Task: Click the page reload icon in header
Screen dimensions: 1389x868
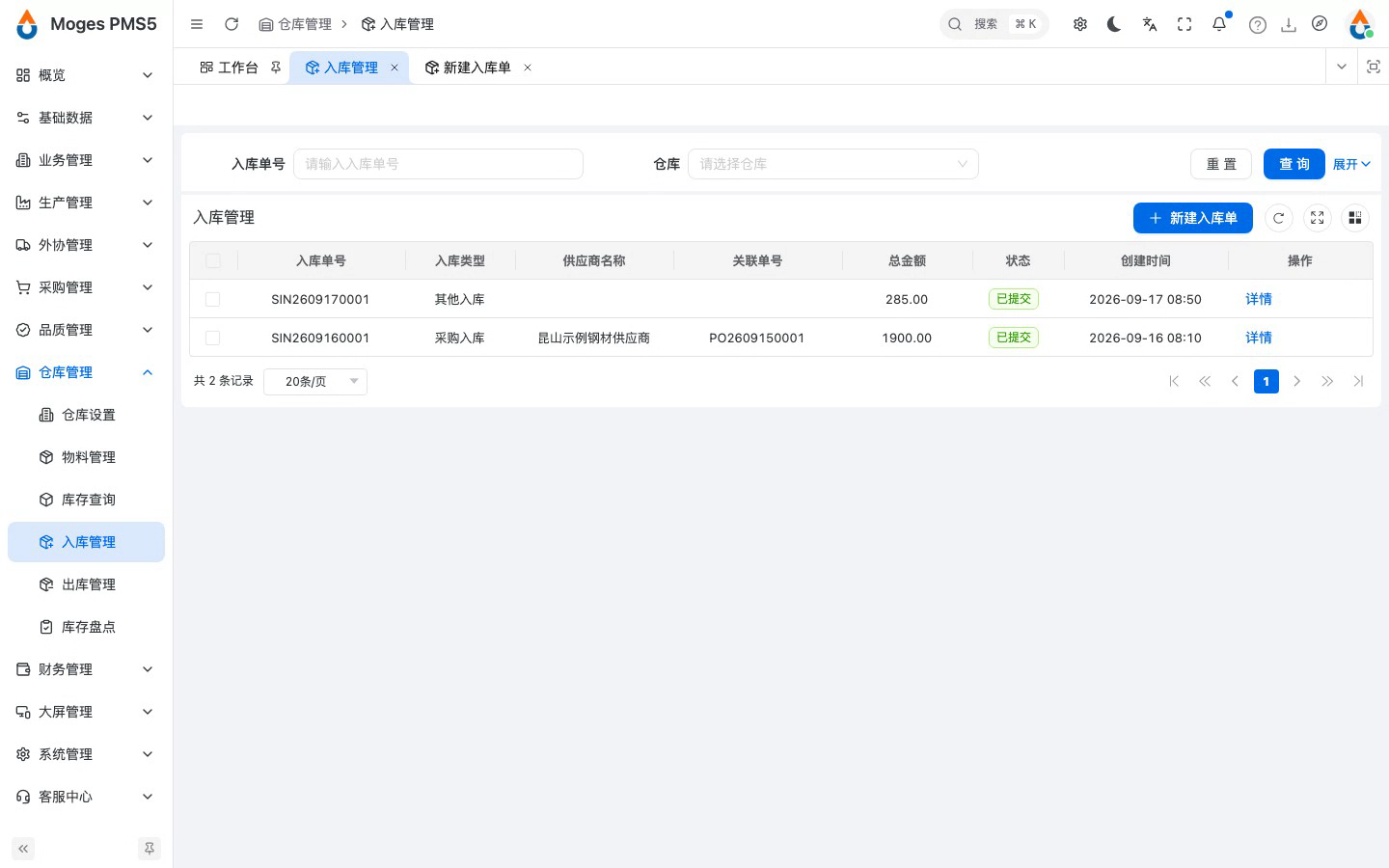Action: click(231, 24)
